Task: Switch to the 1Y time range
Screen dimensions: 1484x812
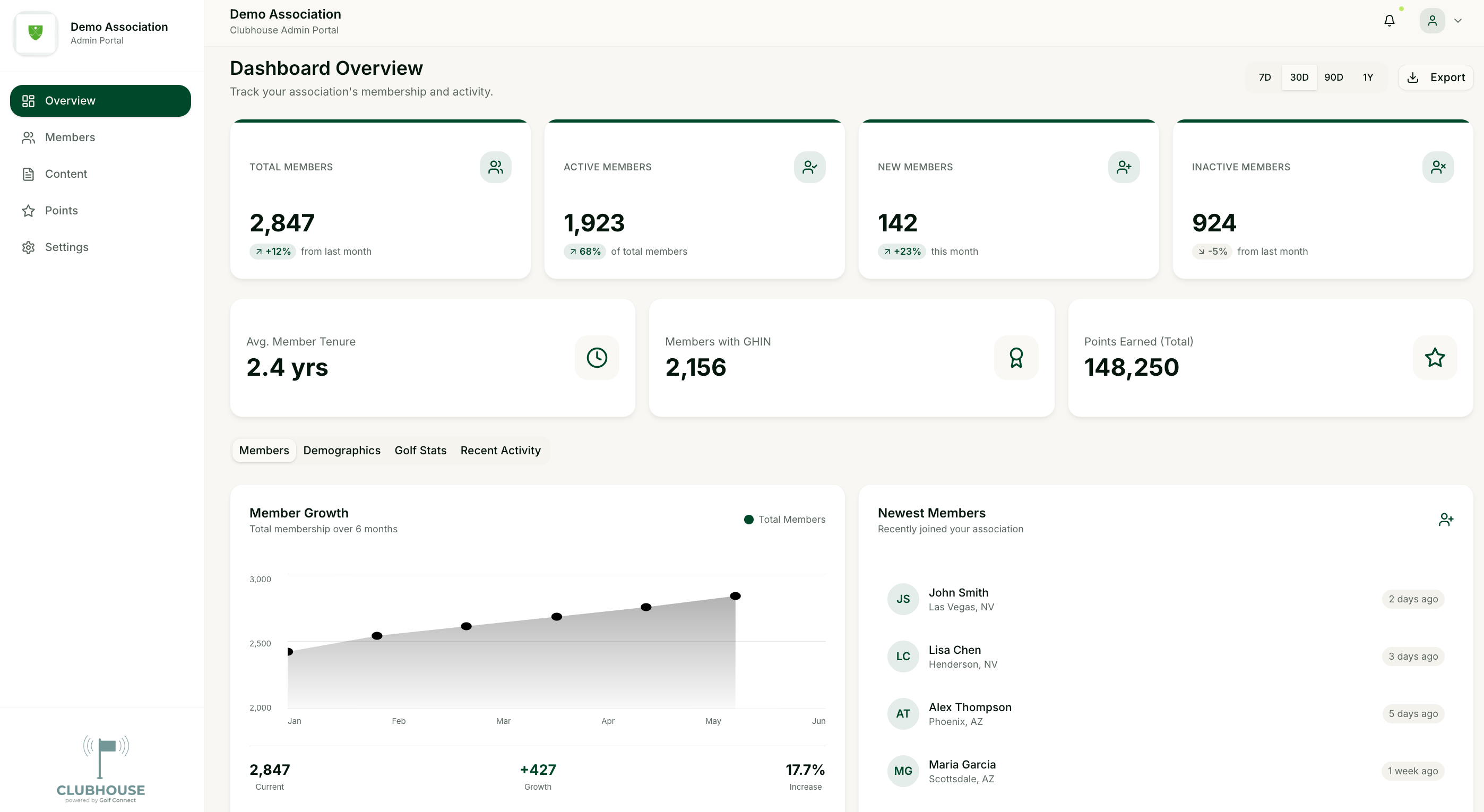Action: point(1368,76)
